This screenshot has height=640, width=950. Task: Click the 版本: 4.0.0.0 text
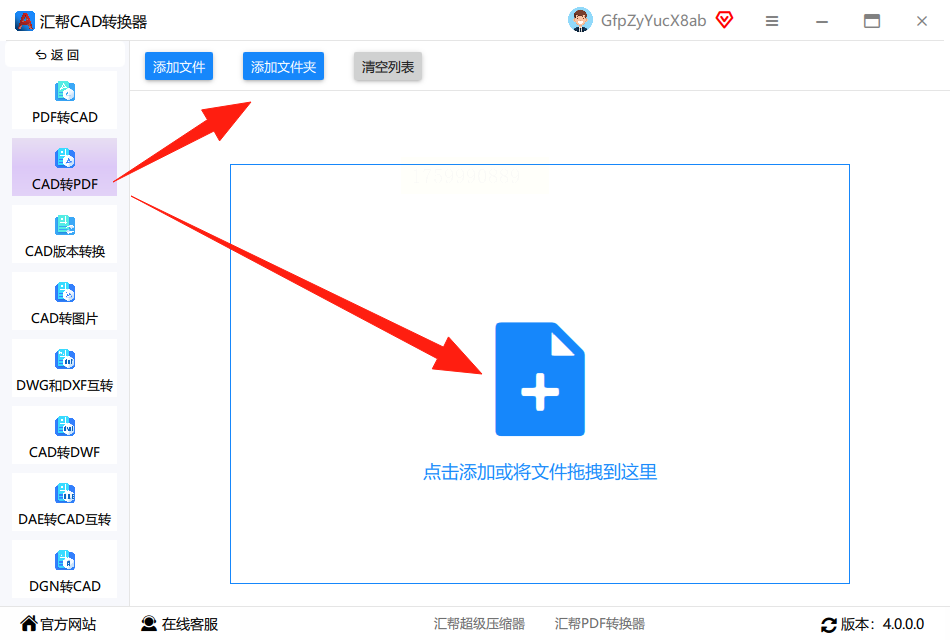click(882, 624)
